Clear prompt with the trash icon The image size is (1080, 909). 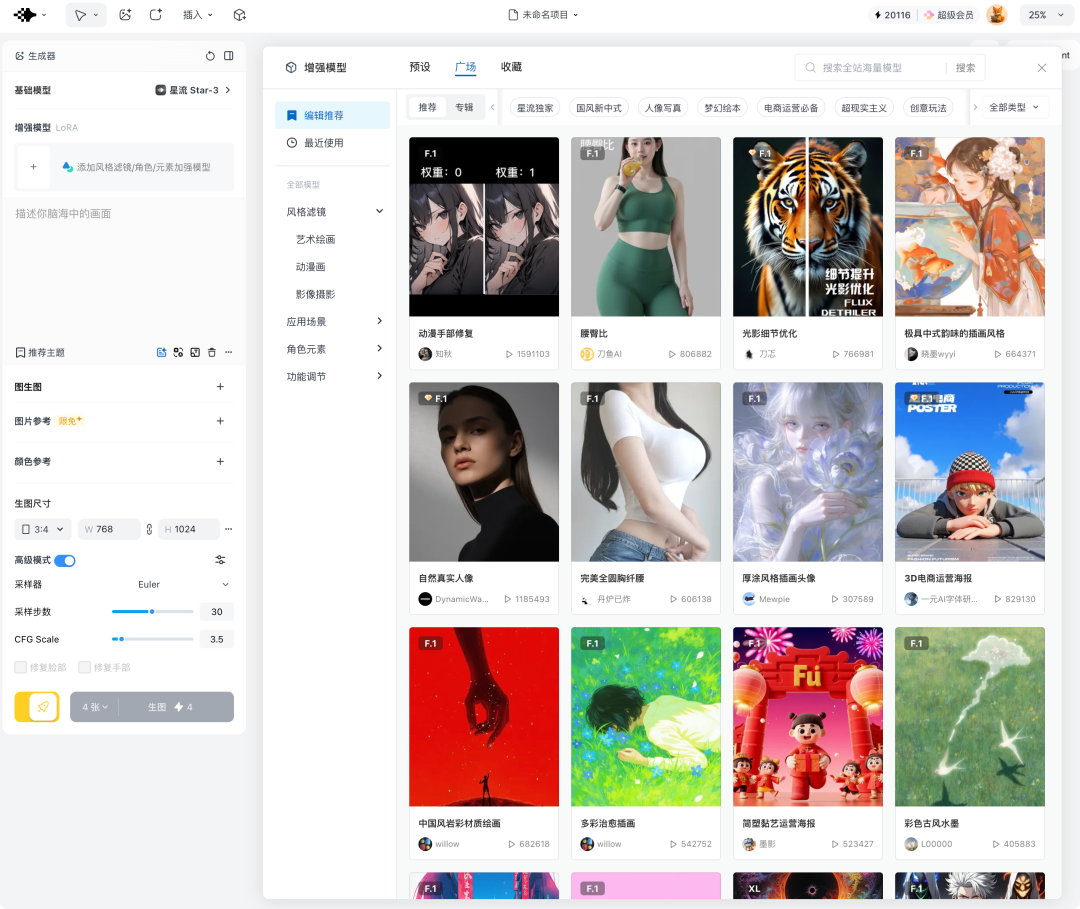(x=211, y=353)
